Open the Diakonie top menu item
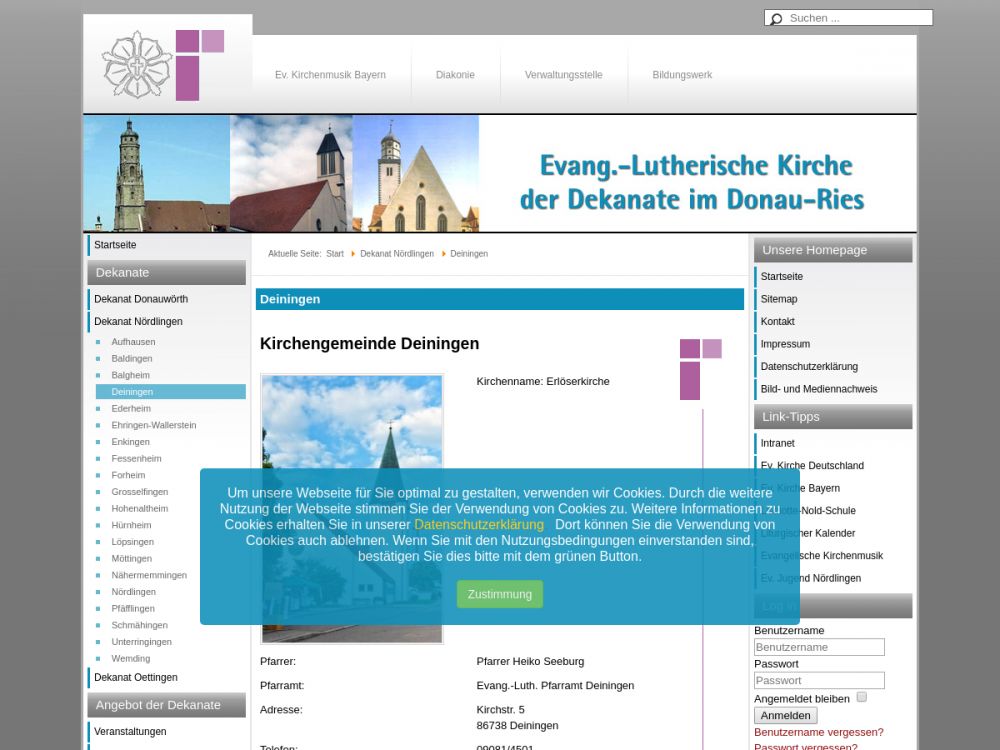The height and width of the screenshot is (750, 1000). [x=455, y=75]
